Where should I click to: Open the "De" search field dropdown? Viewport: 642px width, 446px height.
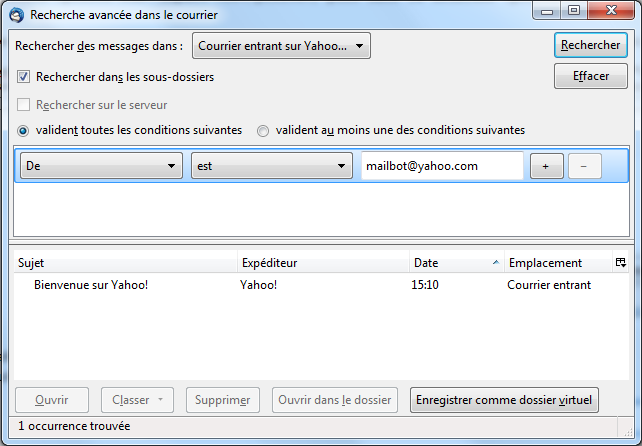tap(101, 166)
